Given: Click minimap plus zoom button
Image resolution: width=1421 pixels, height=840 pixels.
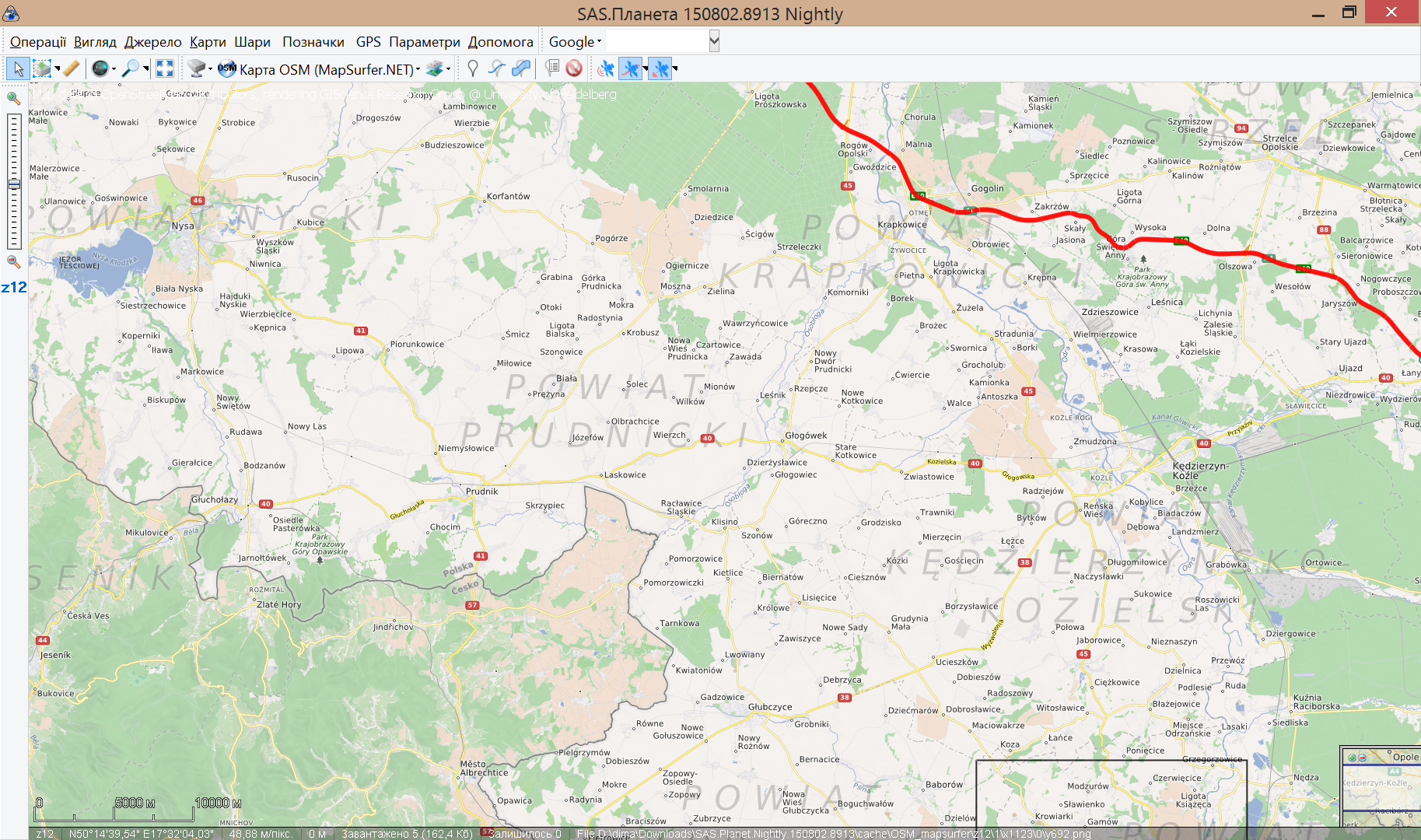Looking at the screenshot, I should [x=1352, y=758].
